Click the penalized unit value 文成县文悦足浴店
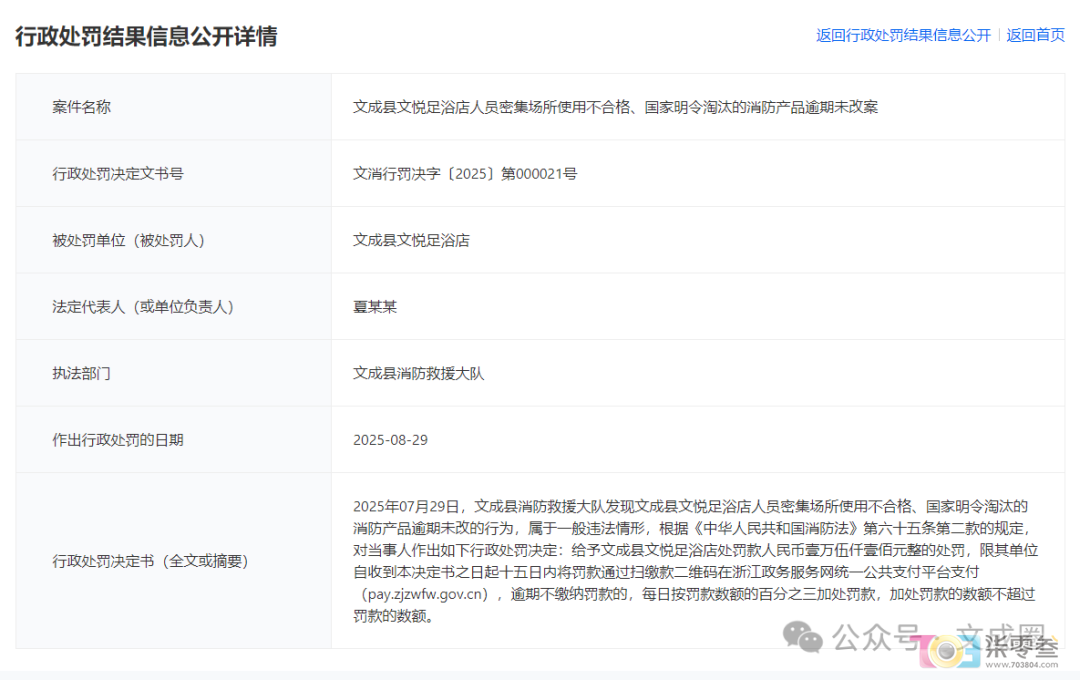Image resolution: width=1080 pixels, height=680 pixels. tap(411, 240)
